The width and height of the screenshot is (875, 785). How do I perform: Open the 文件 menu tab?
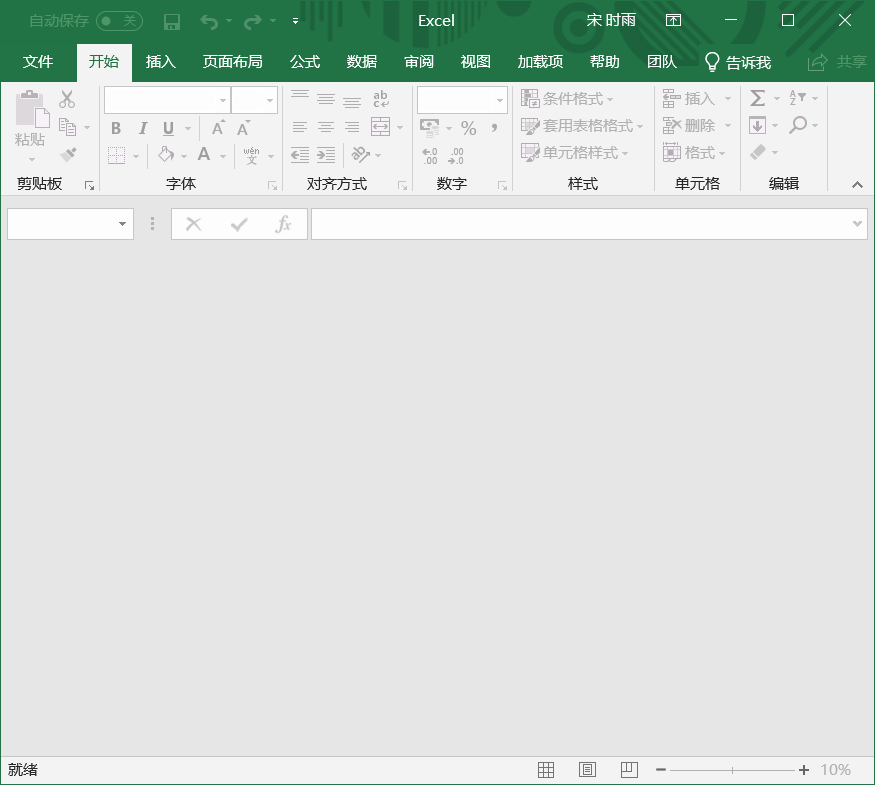point(38,62)
